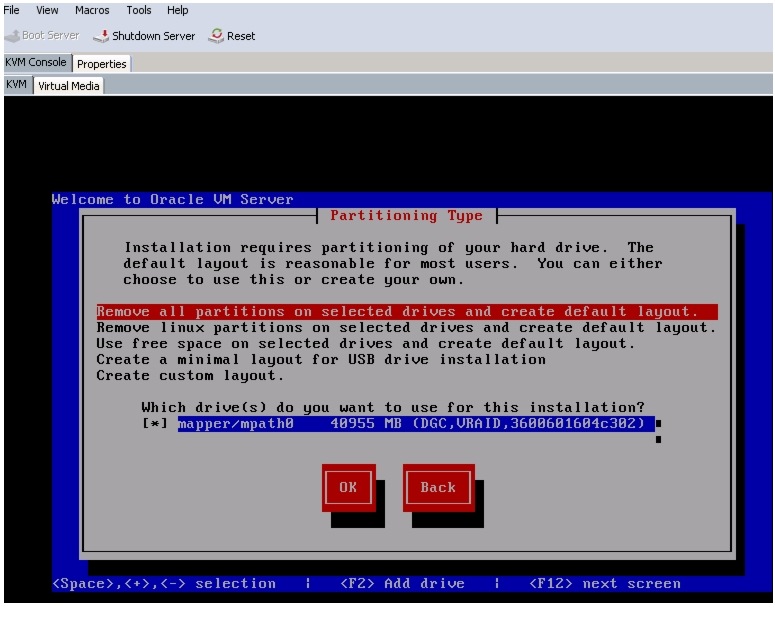Screen dimensions: 775x630
Task: Open the Tools menu
Action: (x=138, y=10)
